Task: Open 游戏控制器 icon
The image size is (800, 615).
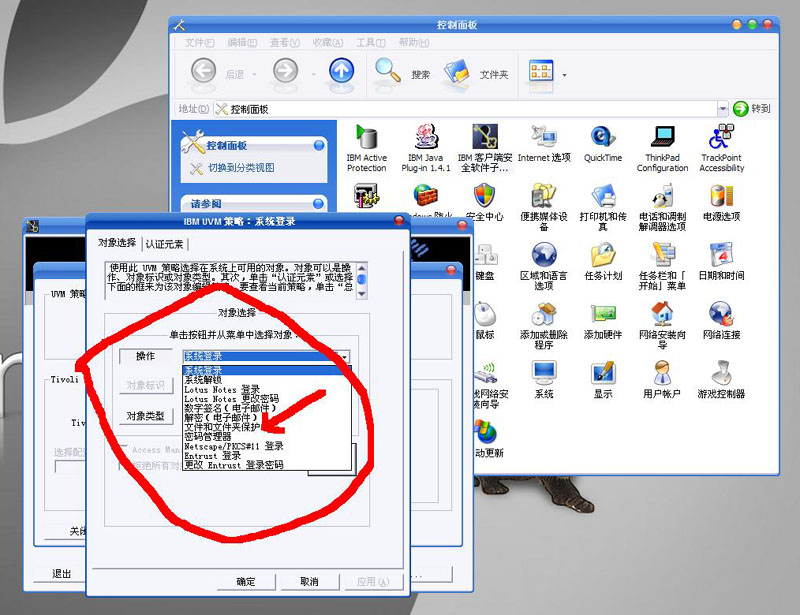Action: pyautogui.click(x=721, y=379)
